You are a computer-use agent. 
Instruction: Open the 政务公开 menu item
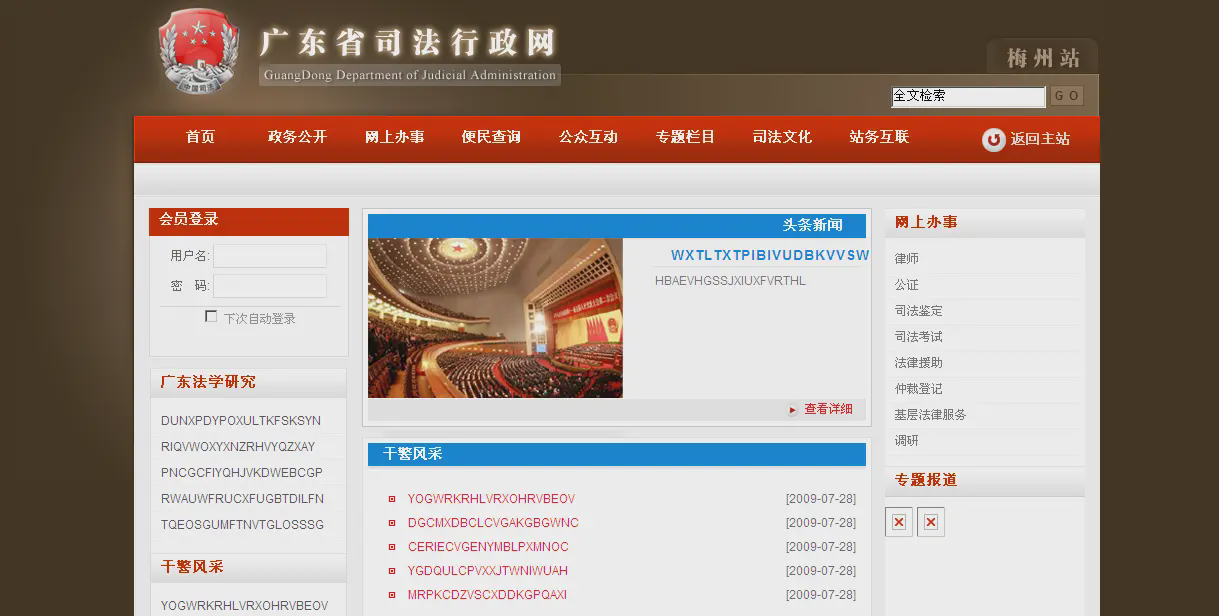click(x=297, y=137)
